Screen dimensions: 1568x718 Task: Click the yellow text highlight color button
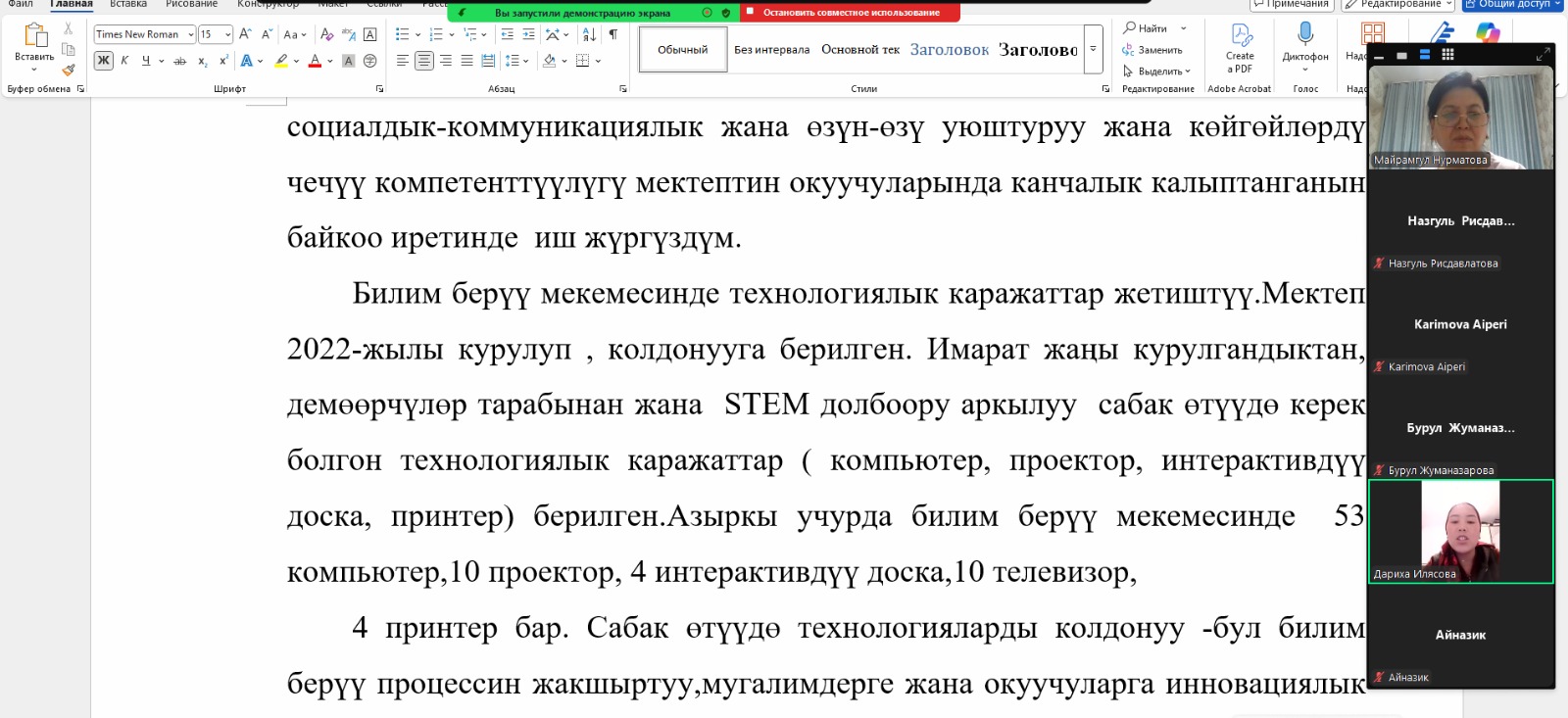[281, 61]
